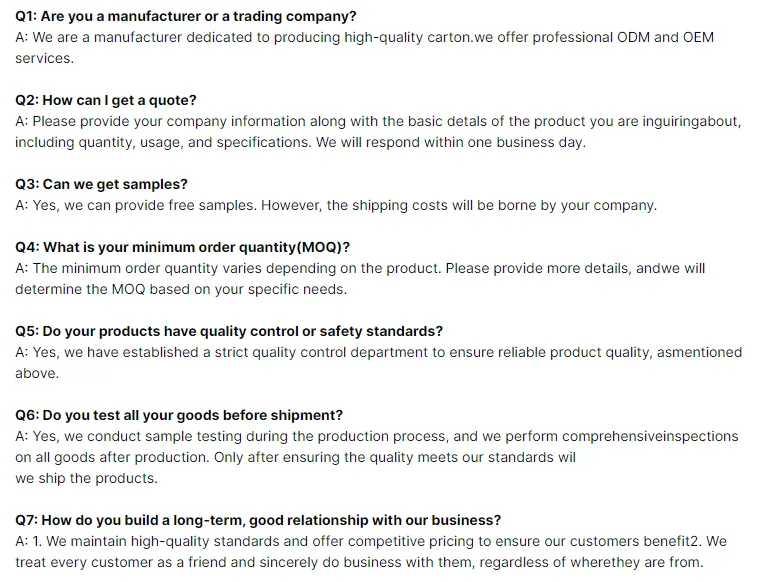Click the line 'on all goods after production'
The image size is (783, 582).
(x=295, y=457)
